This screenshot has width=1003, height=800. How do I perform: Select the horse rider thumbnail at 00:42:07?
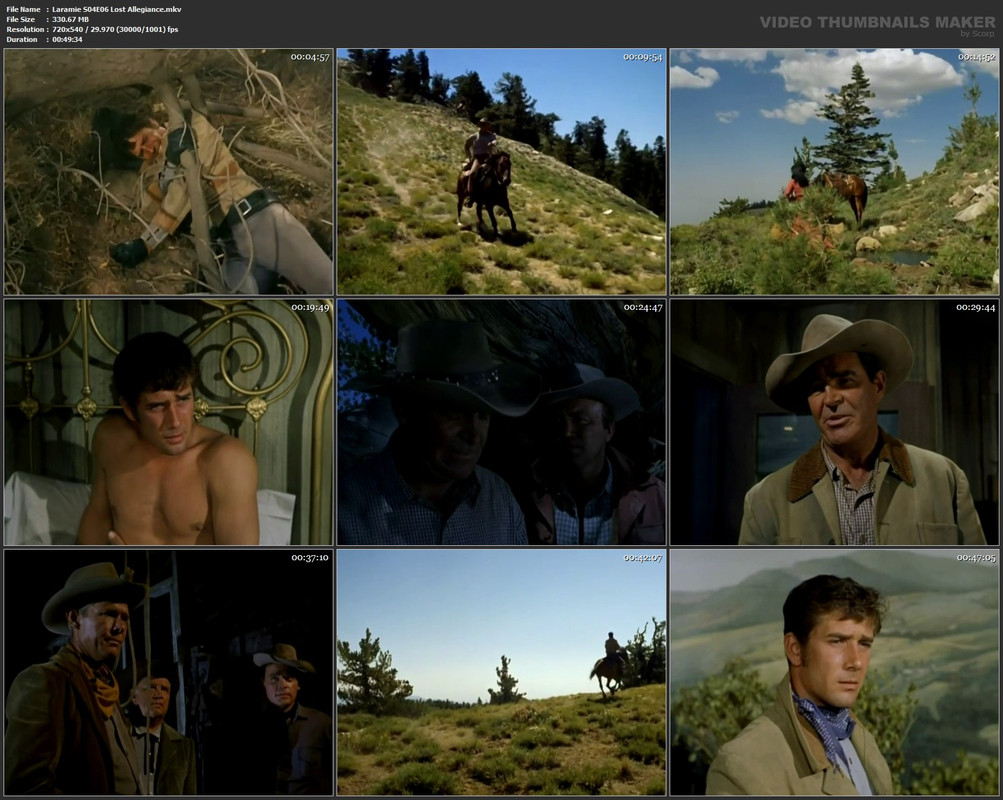click(502, 672)
